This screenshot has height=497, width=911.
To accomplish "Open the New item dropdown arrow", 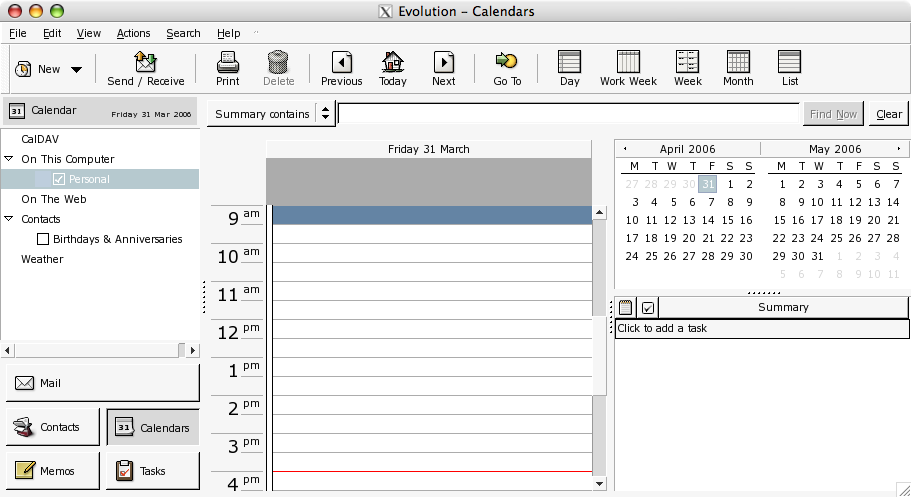I will tap(76, 69).
